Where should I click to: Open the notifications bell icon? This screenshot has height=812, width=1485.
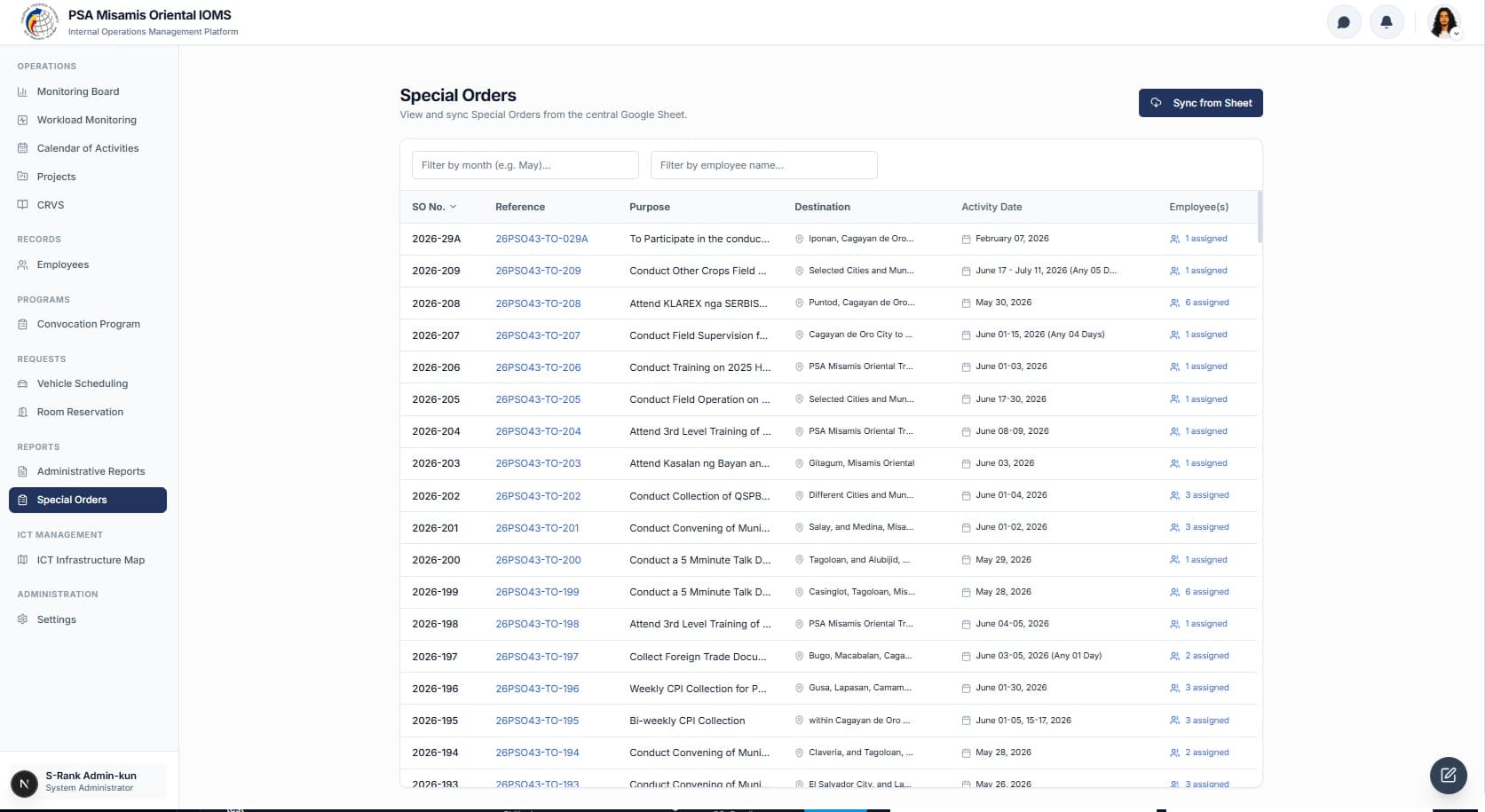pyautogui.click(x=1386, y=22)
